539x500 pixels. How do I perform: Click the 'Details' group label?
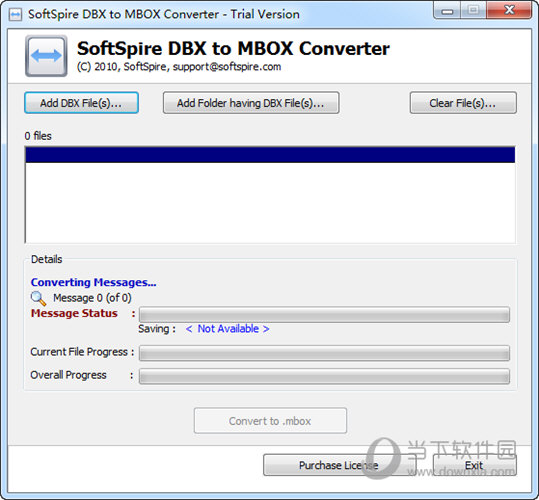pyautogui.click(x=46, y=259)
